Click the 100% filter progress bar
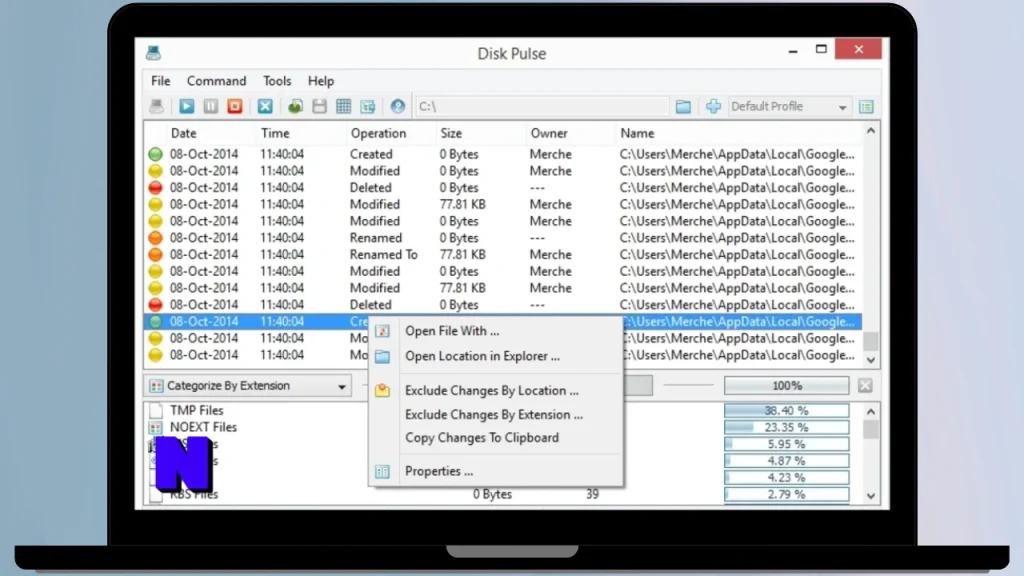 pyautogui.click(x=786, y=386)
